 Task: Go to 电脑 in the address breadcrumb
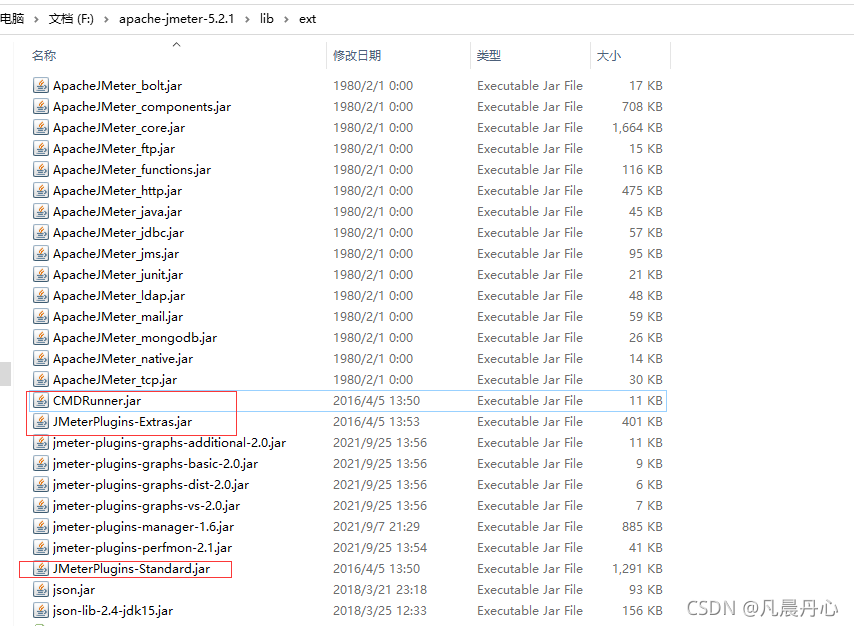[12, 19]
